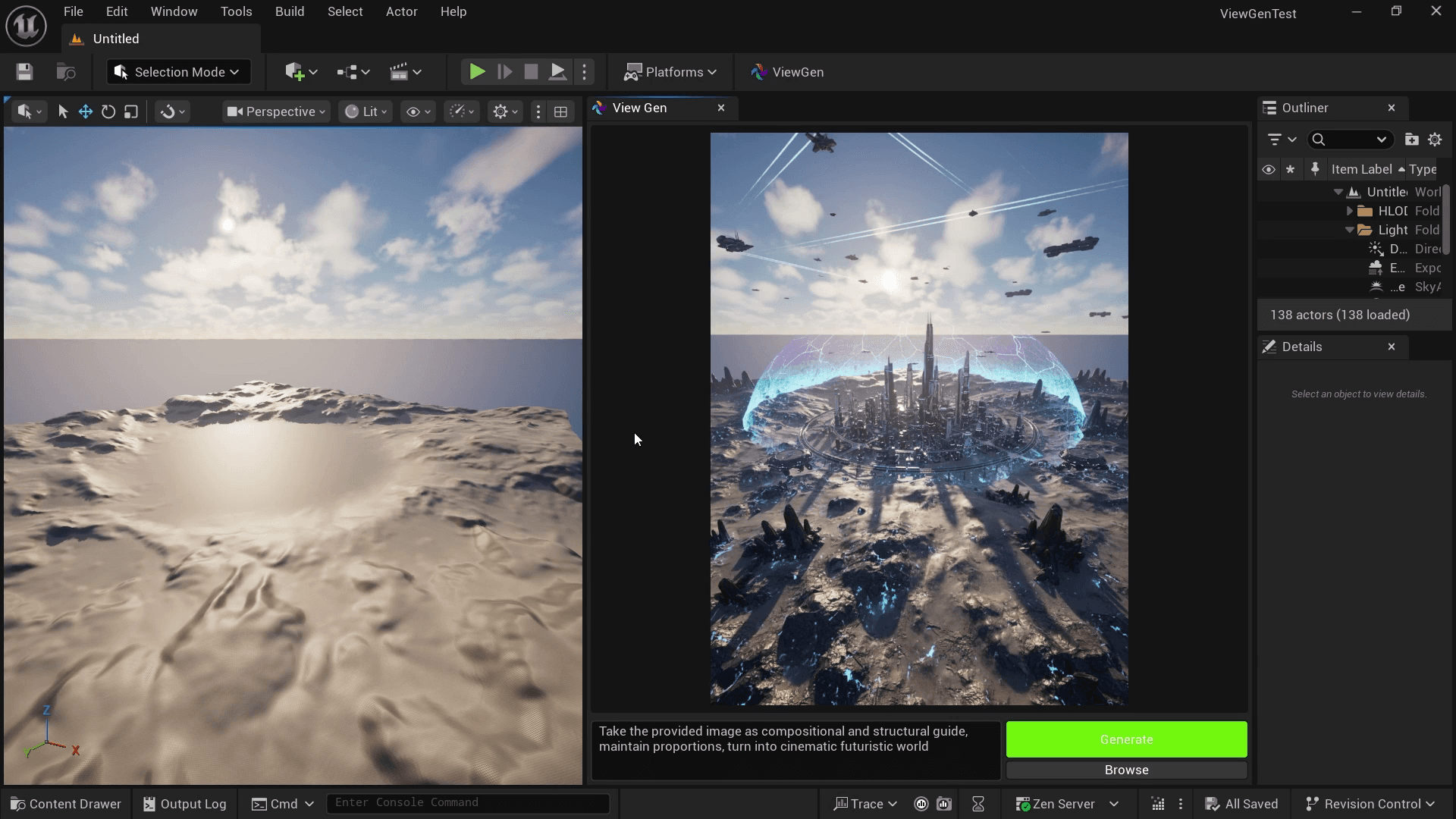
Task: Open the Build menu
Action: point(289,11)
